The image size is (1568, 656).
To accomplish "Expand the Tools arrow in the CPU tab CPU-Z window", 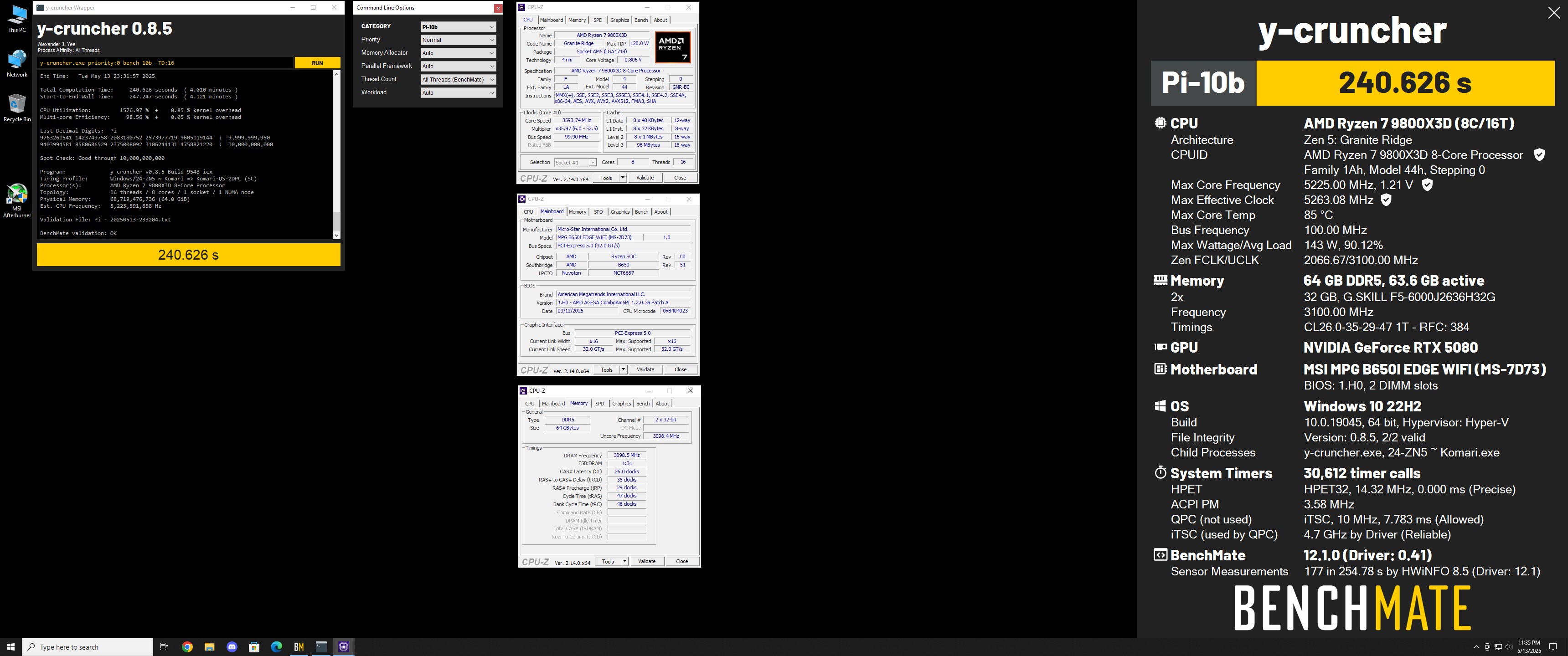I will coord(623,178).
